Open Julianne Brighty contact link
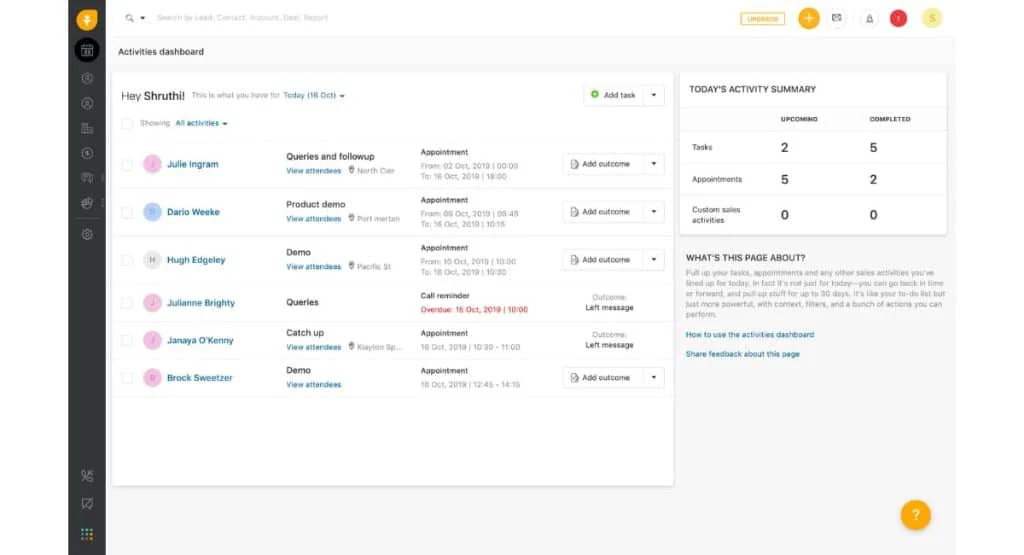The height and width of the screenshot is (555, 1024). (x=200, y=303)
